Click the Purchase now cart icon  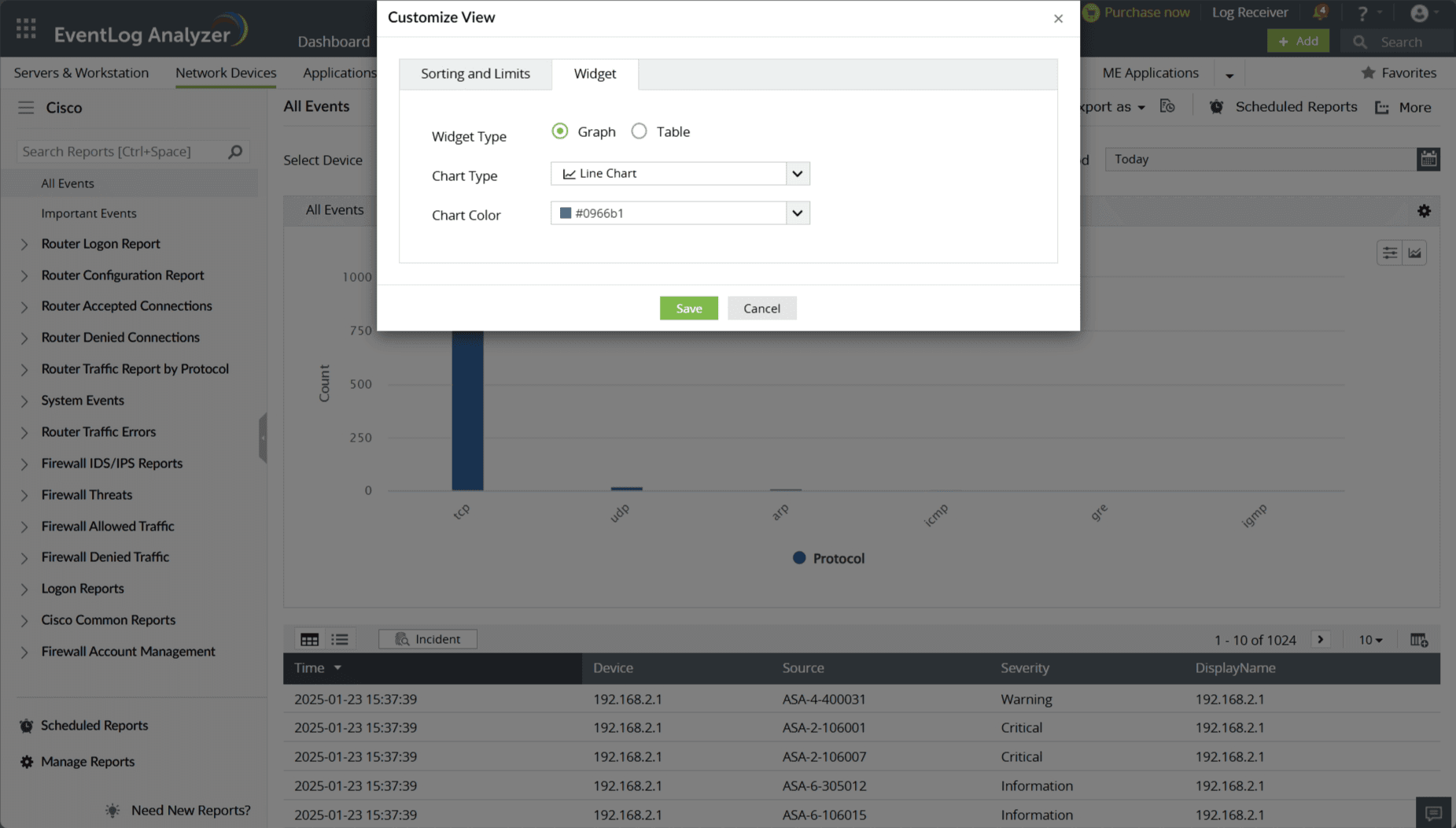(1090, 13)
